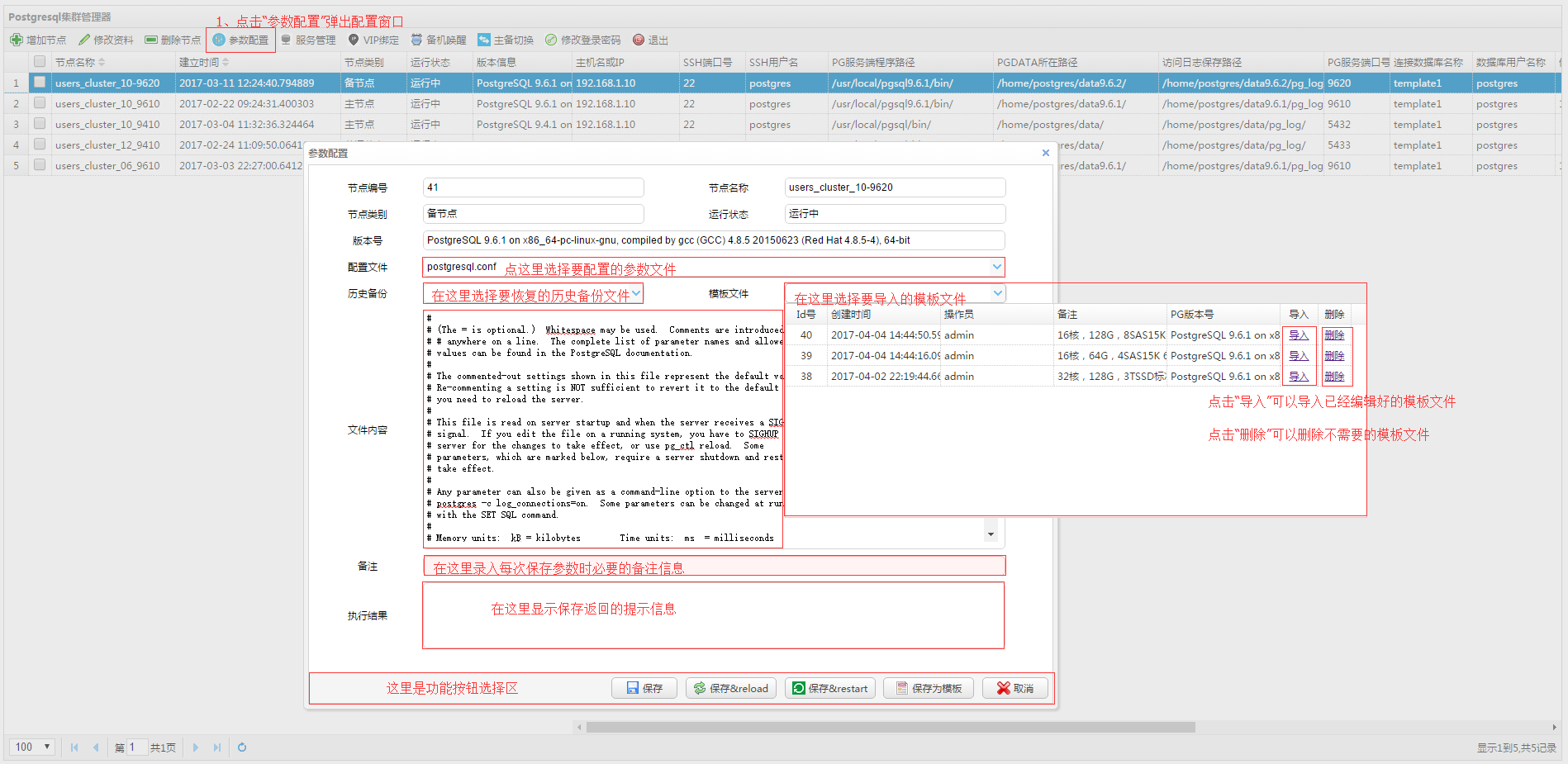Click the 主机名或IP column header
This screenshot has height=764, width=1568.
(x=625, y=62)
